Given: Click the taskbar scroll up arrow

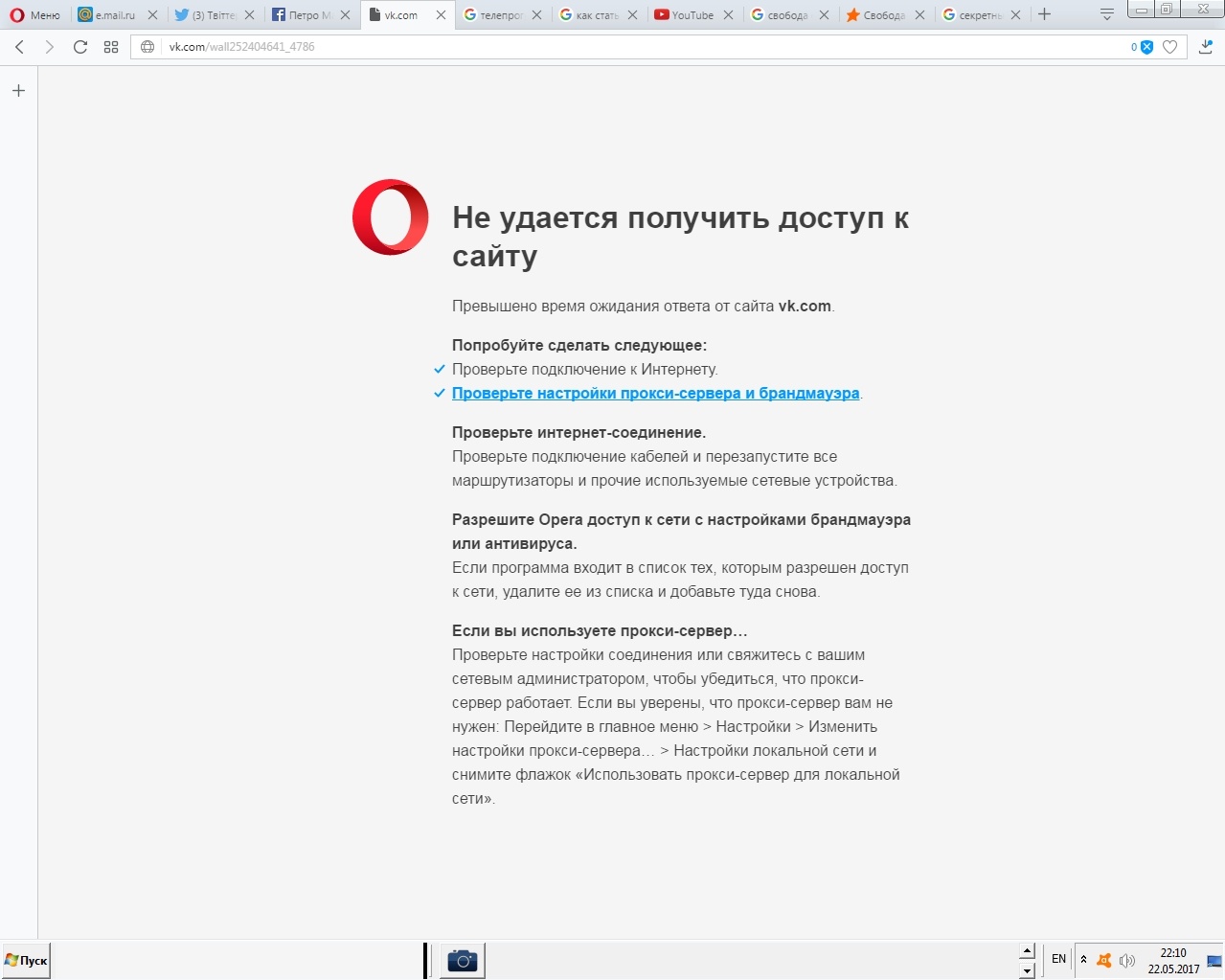Looking at the screenshot, I should tap(1027, 951).
